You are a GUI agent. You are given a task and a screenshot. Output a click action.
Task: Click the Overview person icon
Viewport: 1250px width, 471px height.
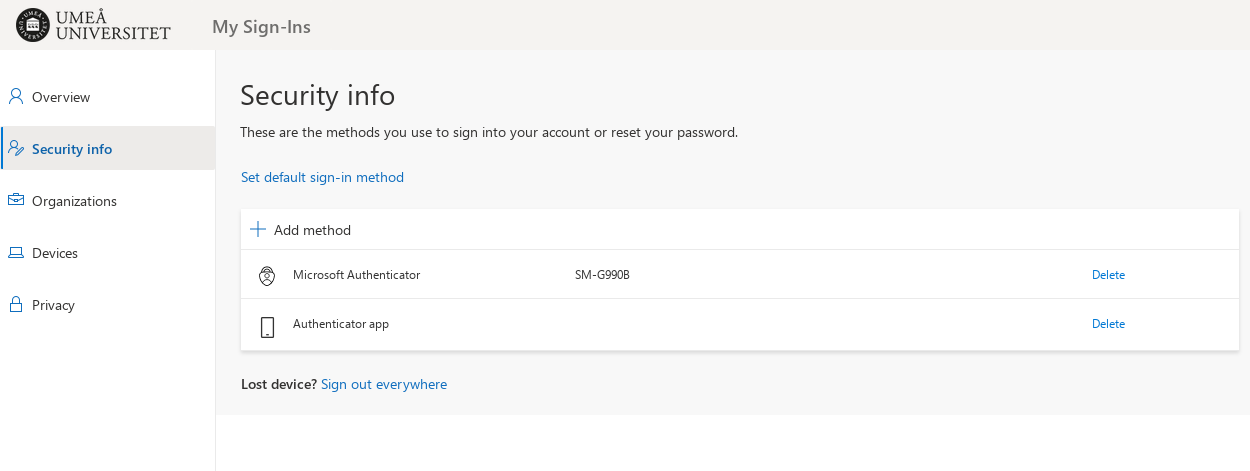pos(16,97)
